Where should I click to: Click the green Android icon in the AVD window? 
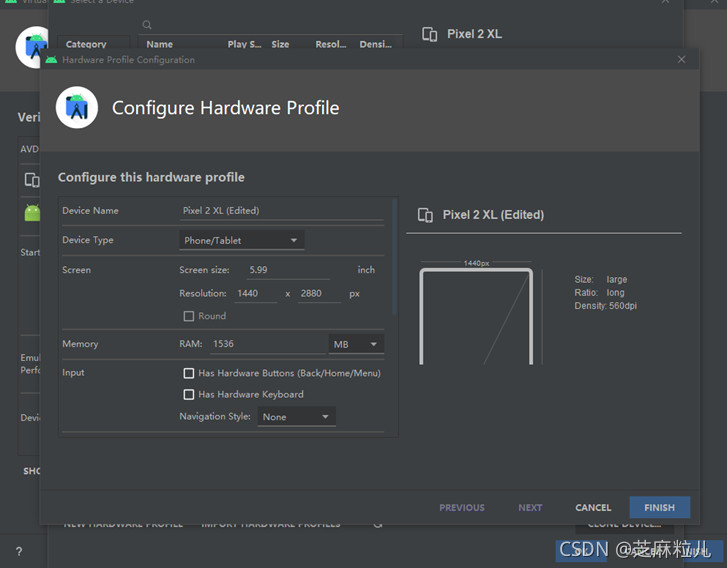tap(32, 213)
